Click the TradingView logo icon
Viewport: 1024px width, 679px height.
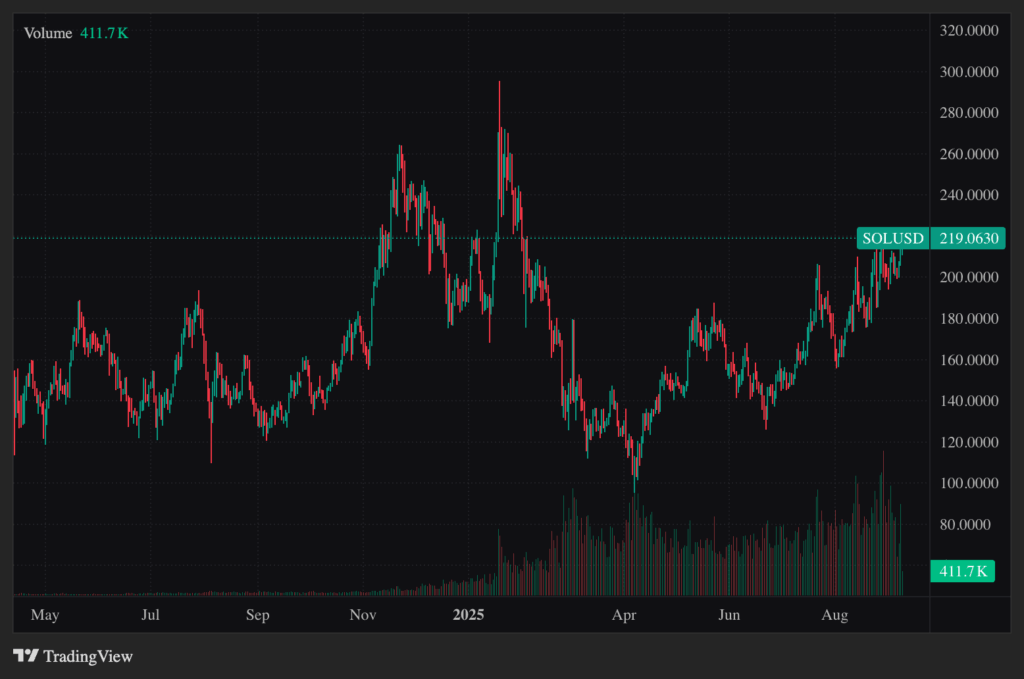25,656
